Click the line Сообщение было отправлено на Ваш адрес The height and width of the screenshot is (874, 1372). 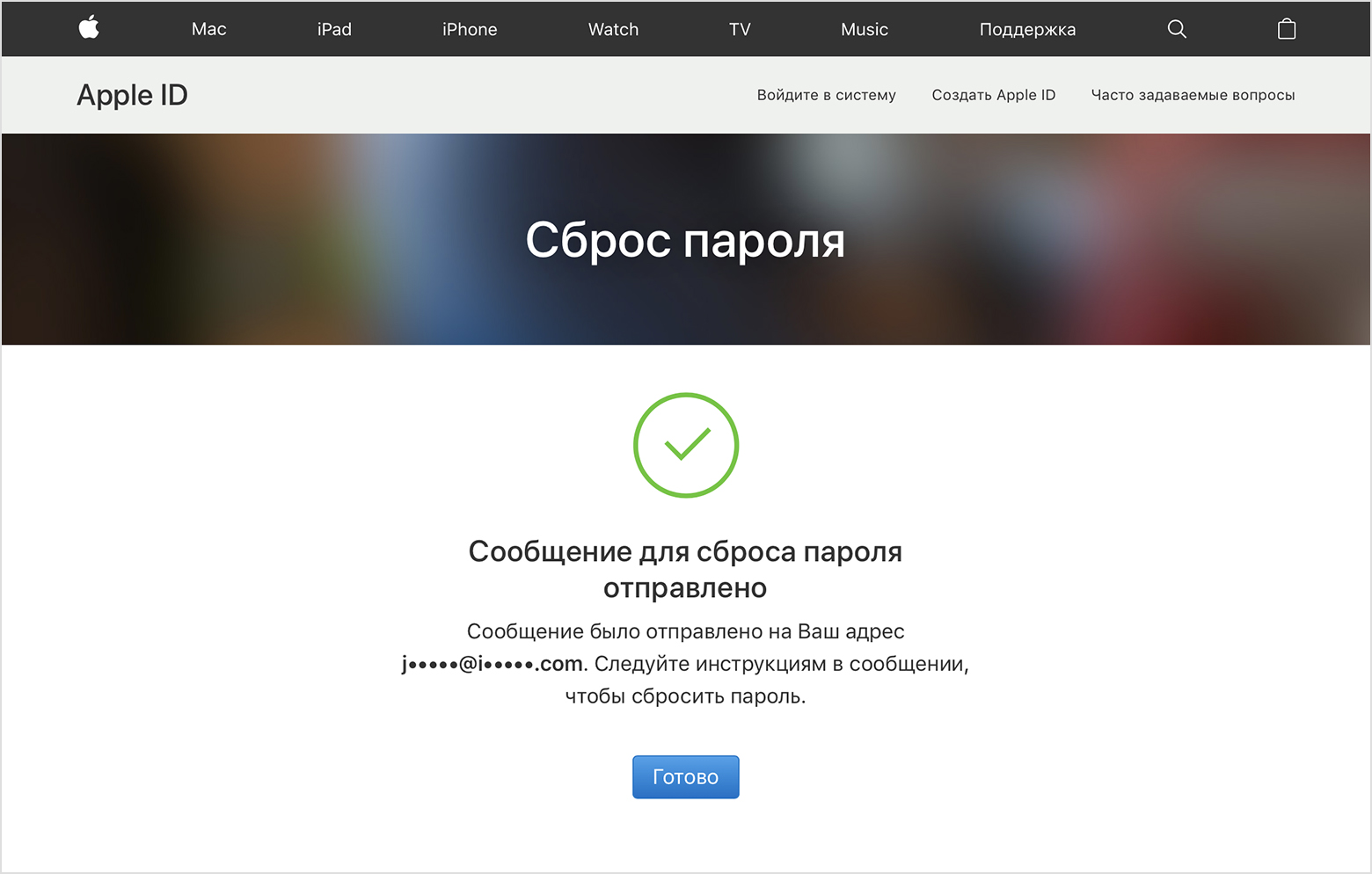coord(685,631)
